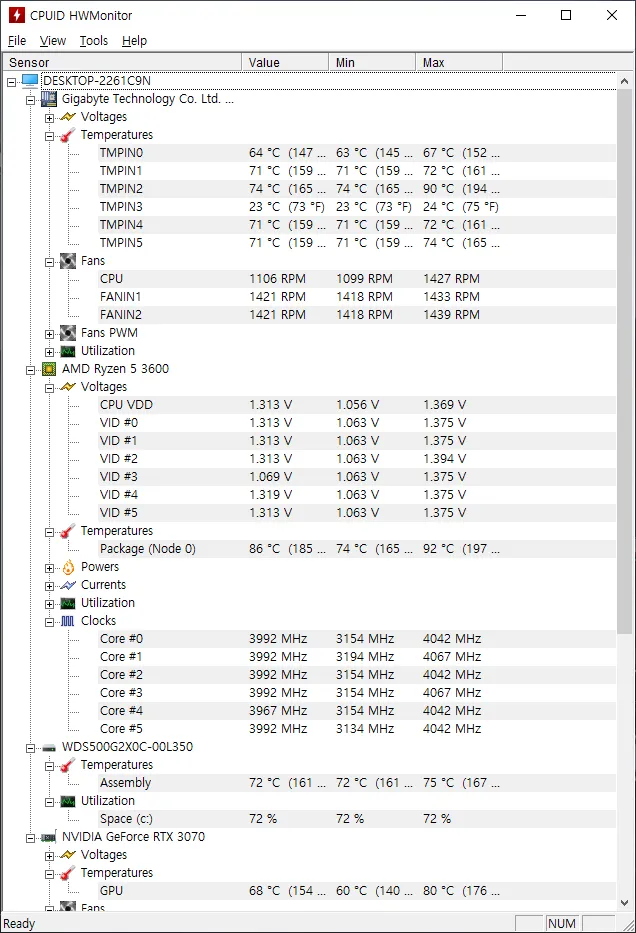The height and width of the screenshot is (933, 636).
Task: Click the NVIDIA GeForce RTX 3070 card icon
Action: pos(49,837)
